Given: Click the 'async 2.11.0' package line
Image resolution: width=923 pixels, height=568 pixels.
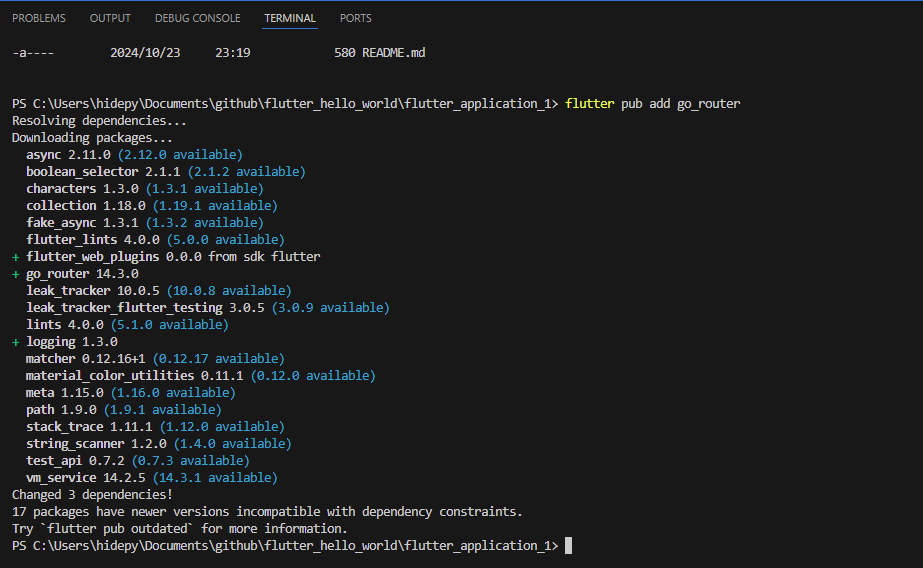Looking at the screenshot, I should click(134, 155).
